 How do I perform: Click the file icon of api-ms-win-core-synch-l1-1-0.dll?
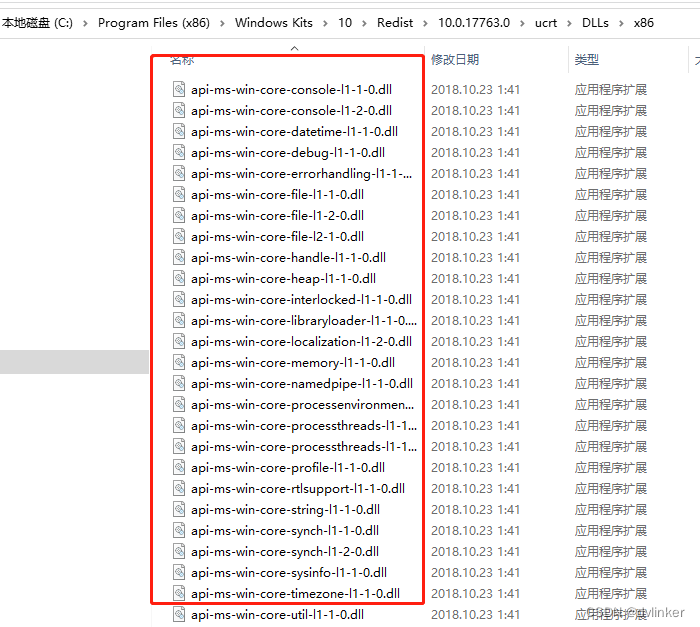[x=179, y=530]
